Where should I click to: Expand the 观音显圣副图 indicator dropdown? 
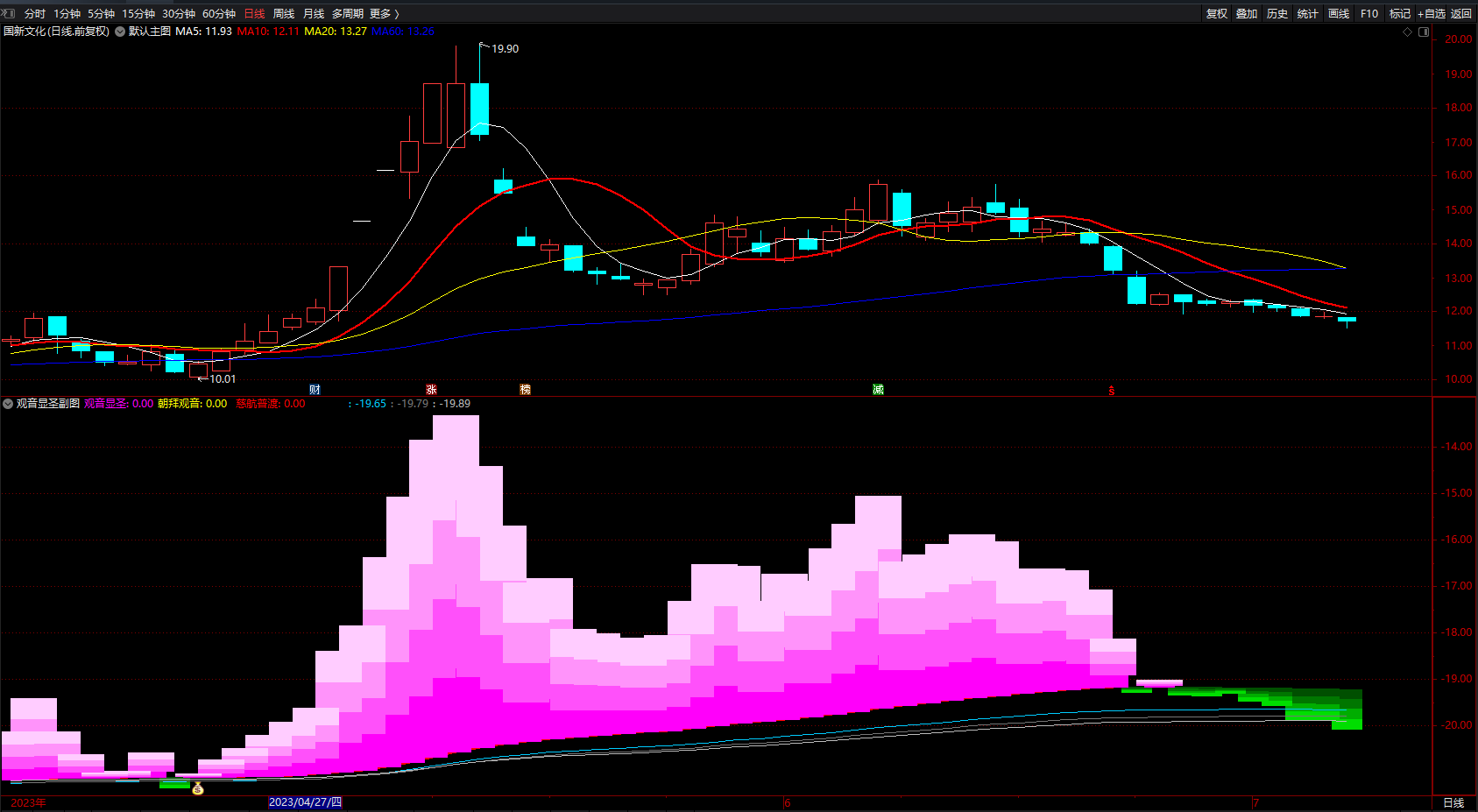point(8,404)
